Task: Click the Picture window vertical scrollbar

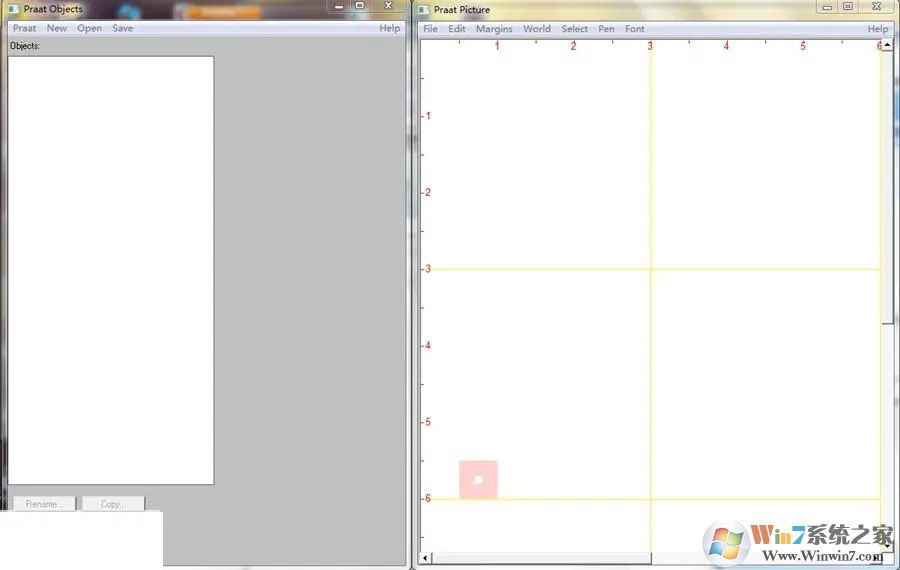Action: [887, 200]
